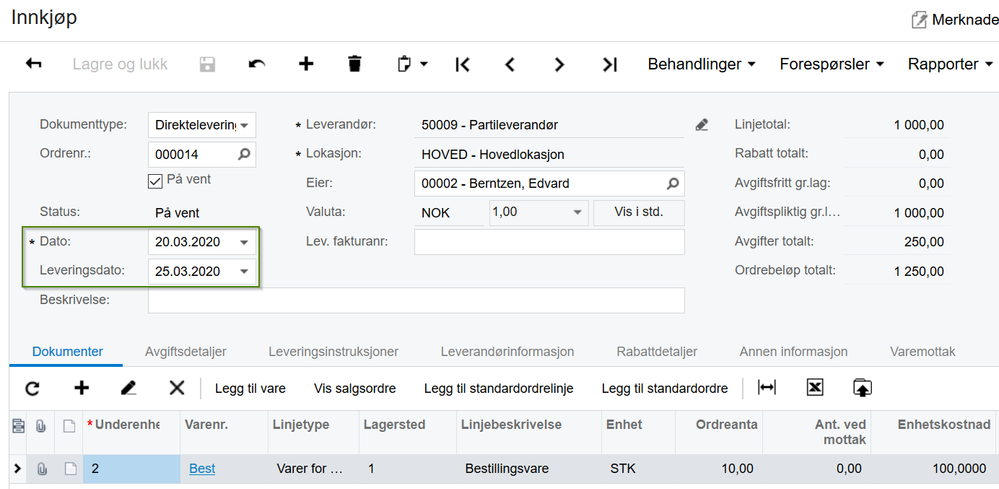
Task: Click the paperclip attachment icon in row 2
Action: pyautogui.click(x=41, y=469)
